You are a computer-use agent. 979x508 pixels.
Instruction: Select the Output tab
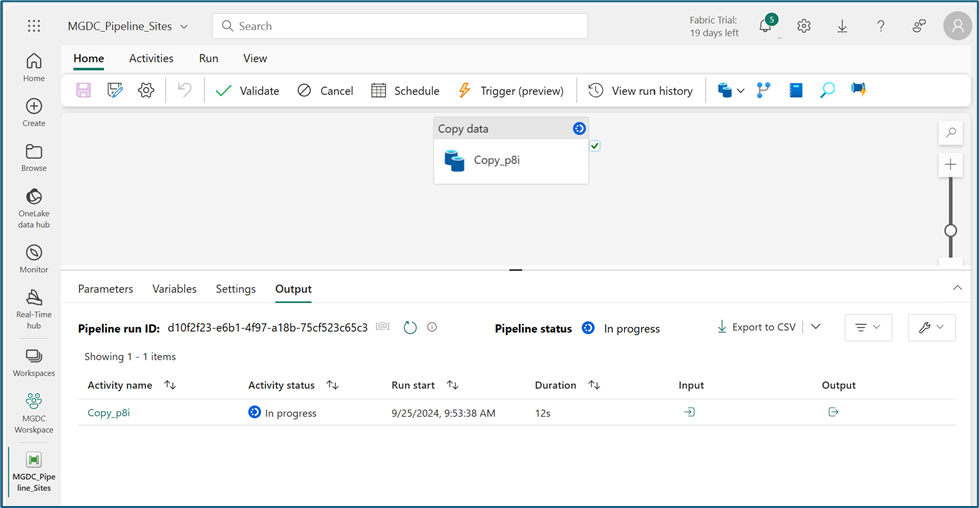293,289
